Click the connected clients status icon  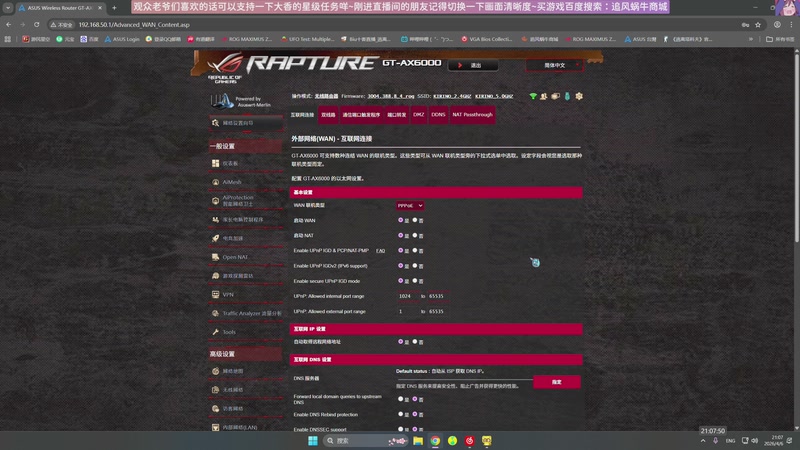click(544, 96)
